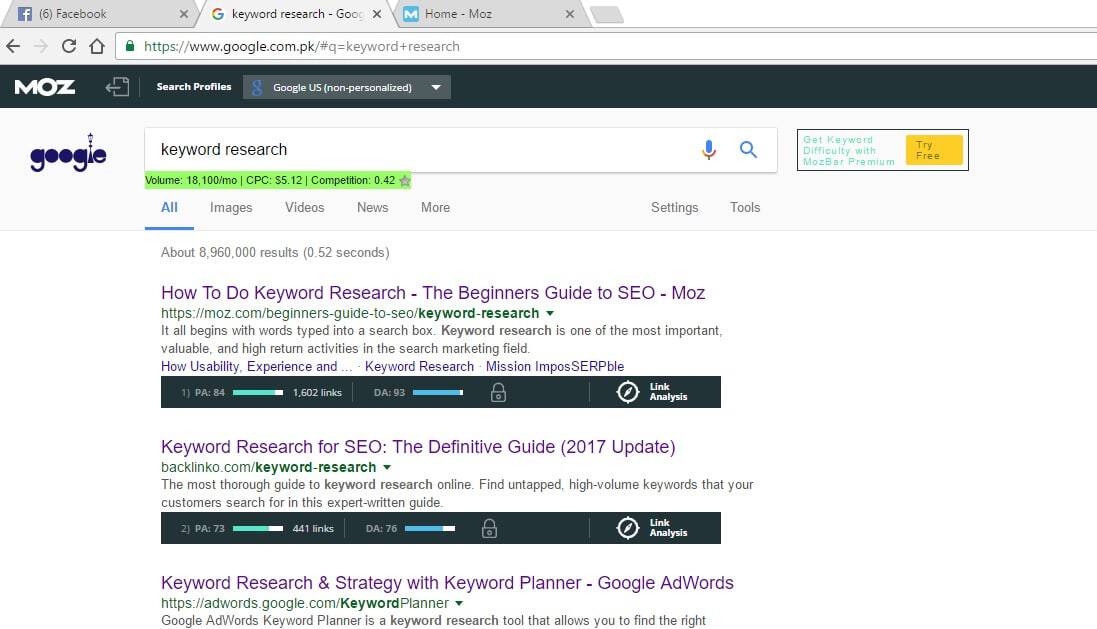
Task: Open a new browser tab
Action: [x=607, y=15]
